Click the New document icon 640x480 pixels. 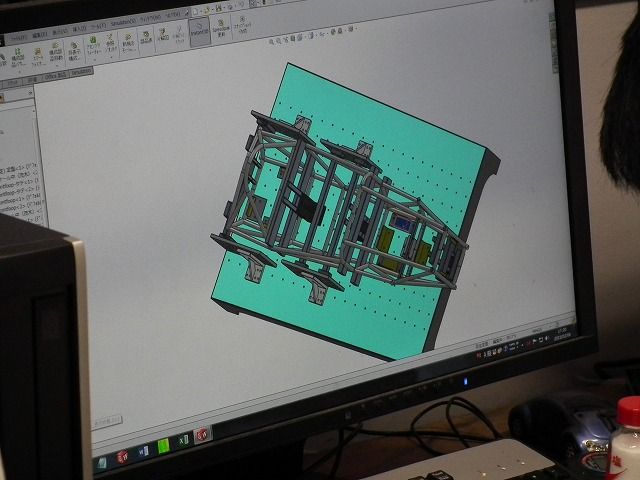(196, 11)
